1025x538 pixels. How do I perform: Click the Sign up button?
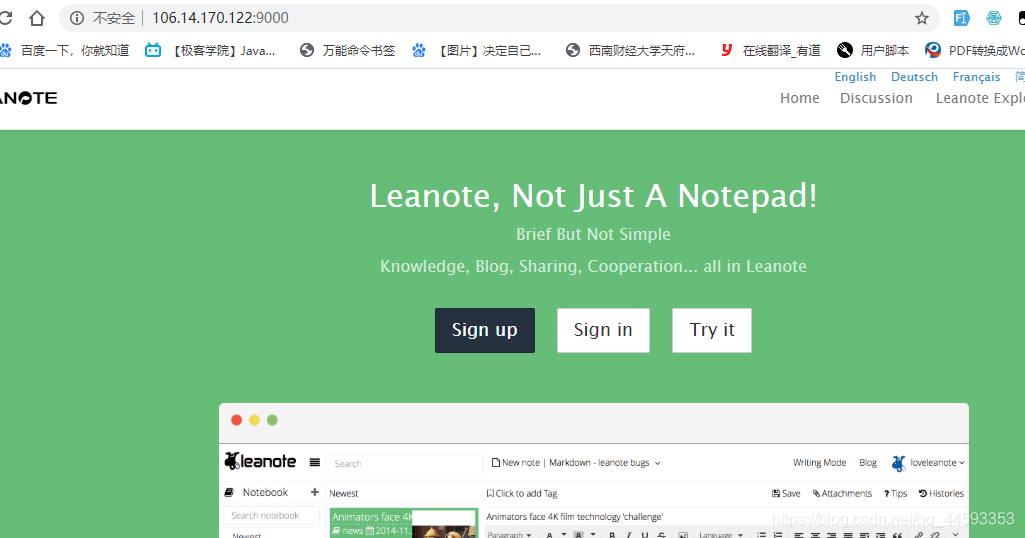point(485,330)
